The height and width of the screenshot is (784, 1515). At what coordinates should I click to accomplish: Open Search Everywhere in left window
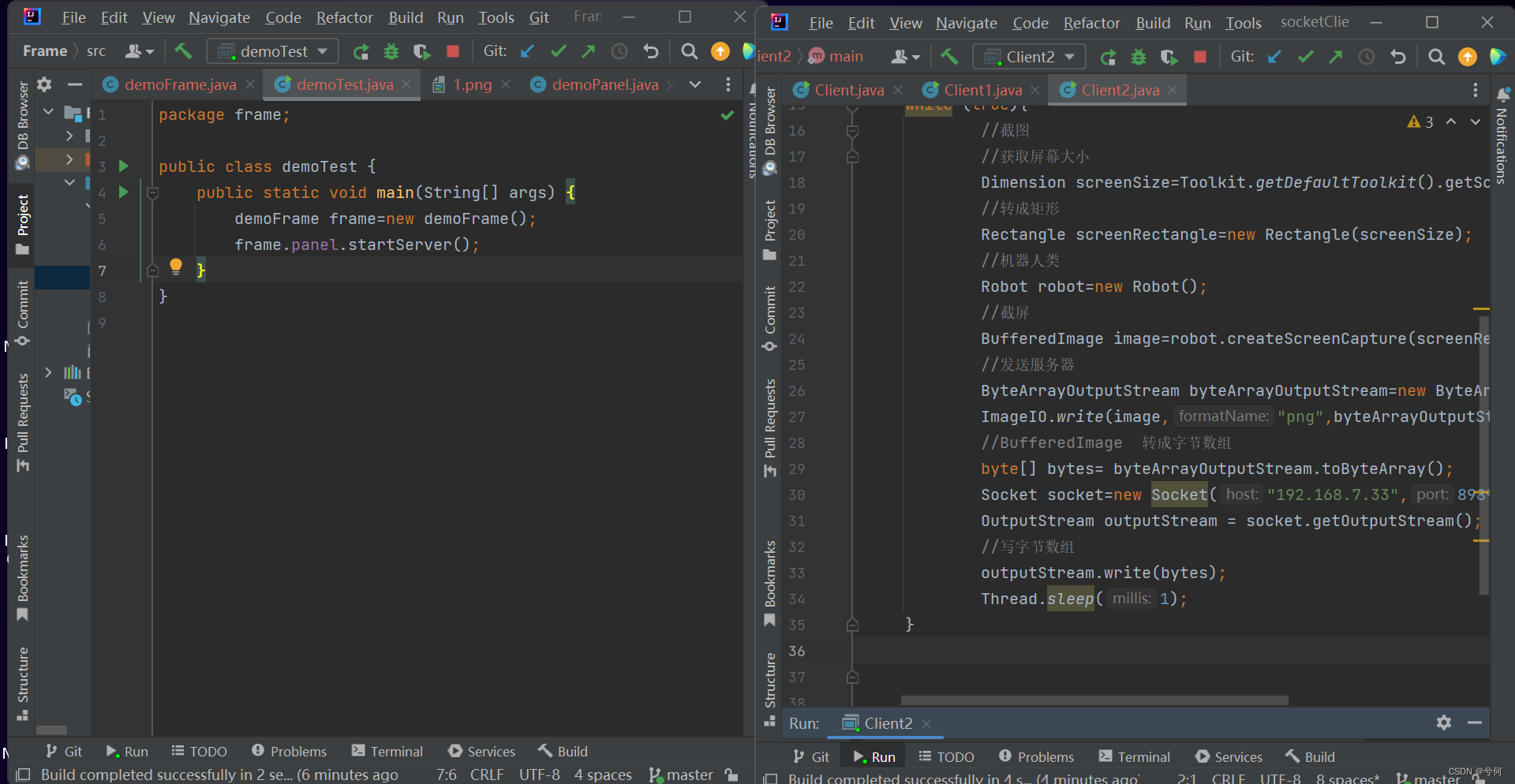click(689, 51)
